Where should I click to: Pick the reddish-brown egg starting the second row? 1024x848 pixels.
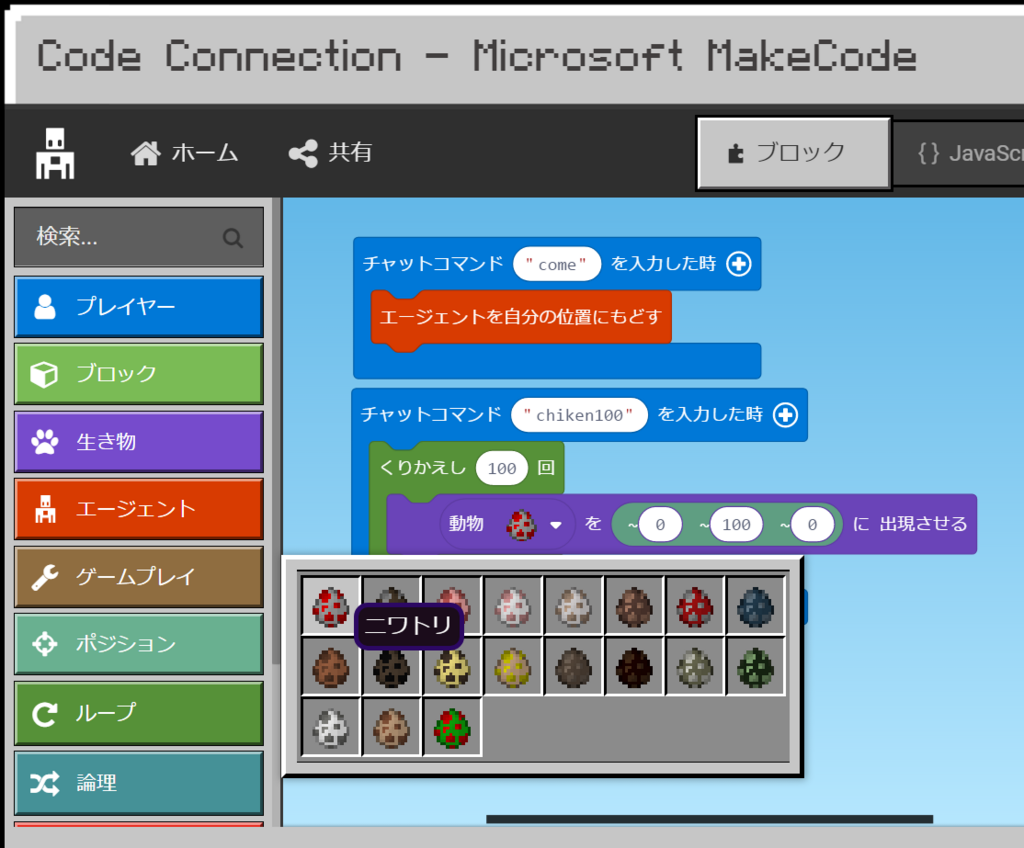tap(330, 666)
